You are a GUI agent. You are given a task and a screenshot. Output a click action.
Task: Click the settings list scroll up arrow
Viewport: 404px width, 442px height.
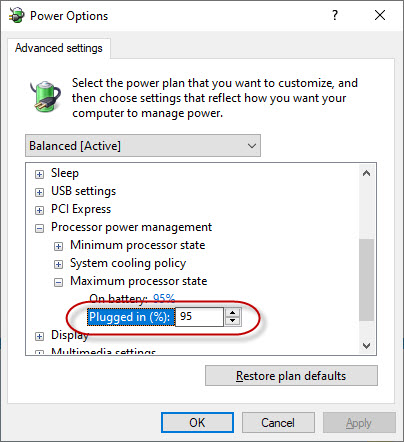pyautogui.click(x=367, y=173)
